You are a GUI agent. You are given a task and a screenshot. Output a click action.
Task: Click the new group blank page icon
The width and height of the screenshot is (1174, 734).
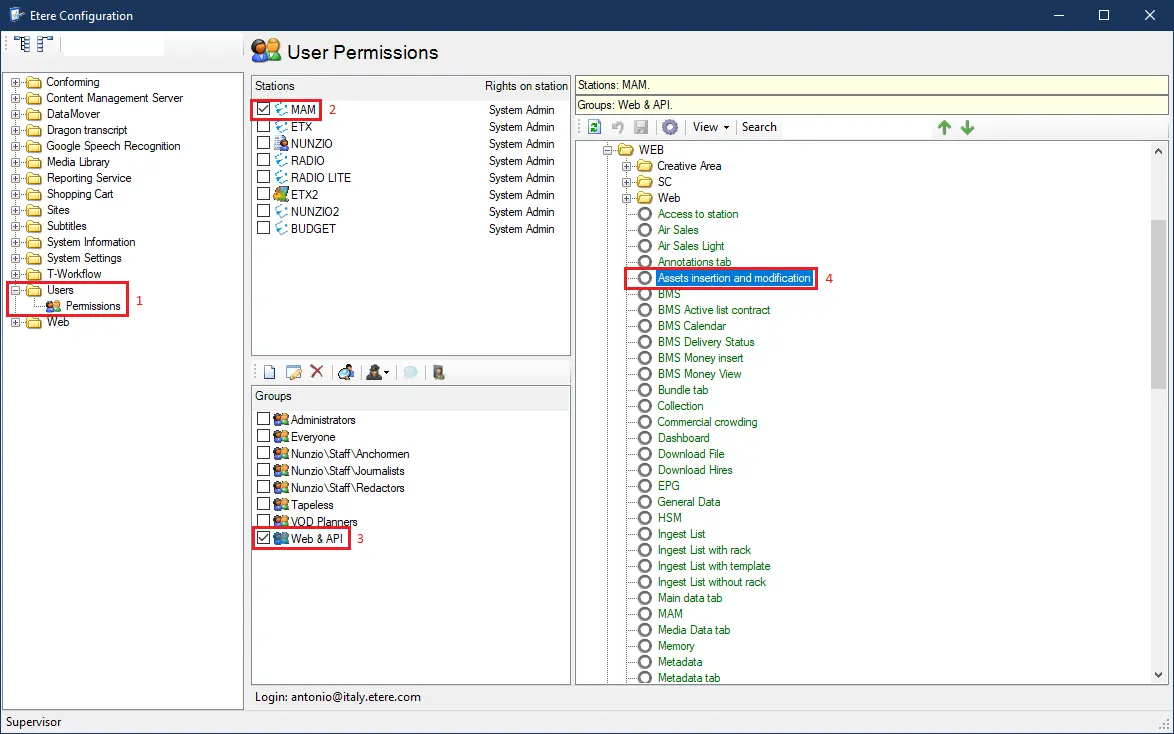268,372
